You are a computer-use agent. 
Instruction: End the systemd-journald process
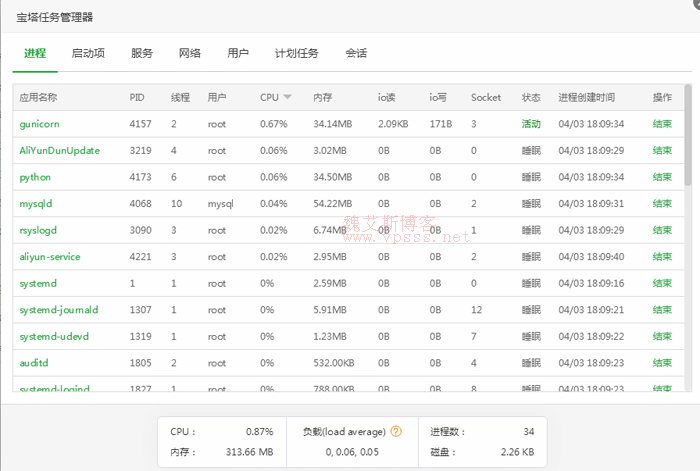pos(662,310)
